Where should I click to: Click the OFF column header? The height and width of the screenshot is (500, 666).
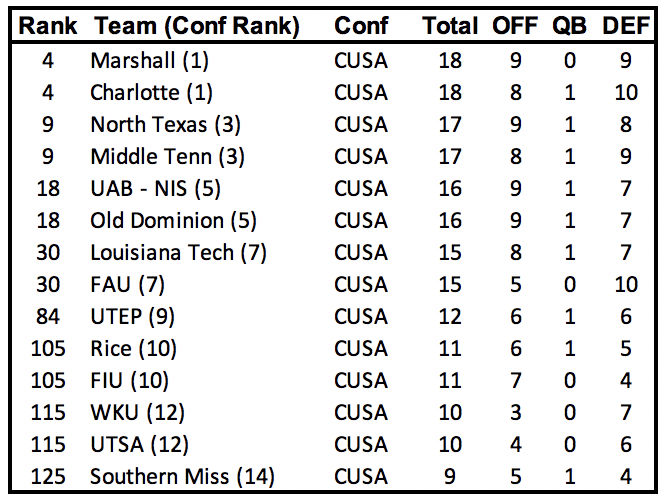coord(515,27)
